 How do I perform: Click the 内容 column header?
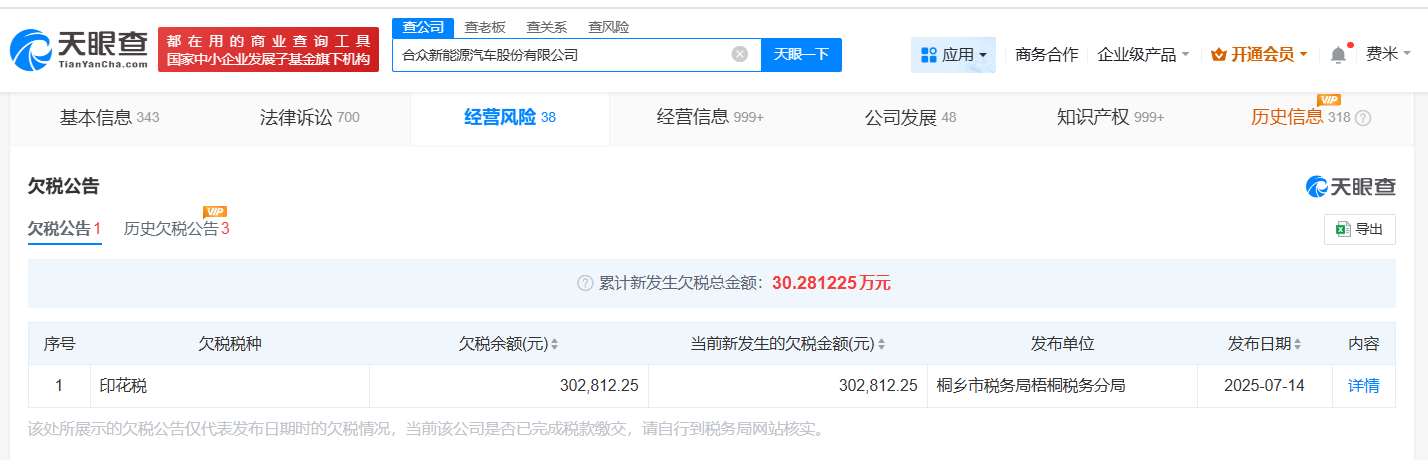point(1363,344)
